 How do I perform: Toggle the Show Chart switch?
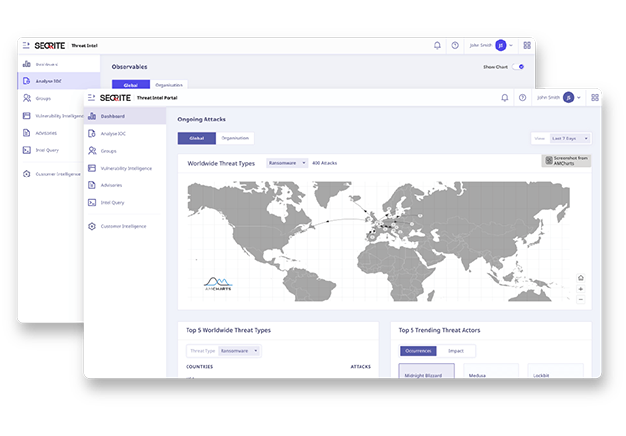[518, 67]
